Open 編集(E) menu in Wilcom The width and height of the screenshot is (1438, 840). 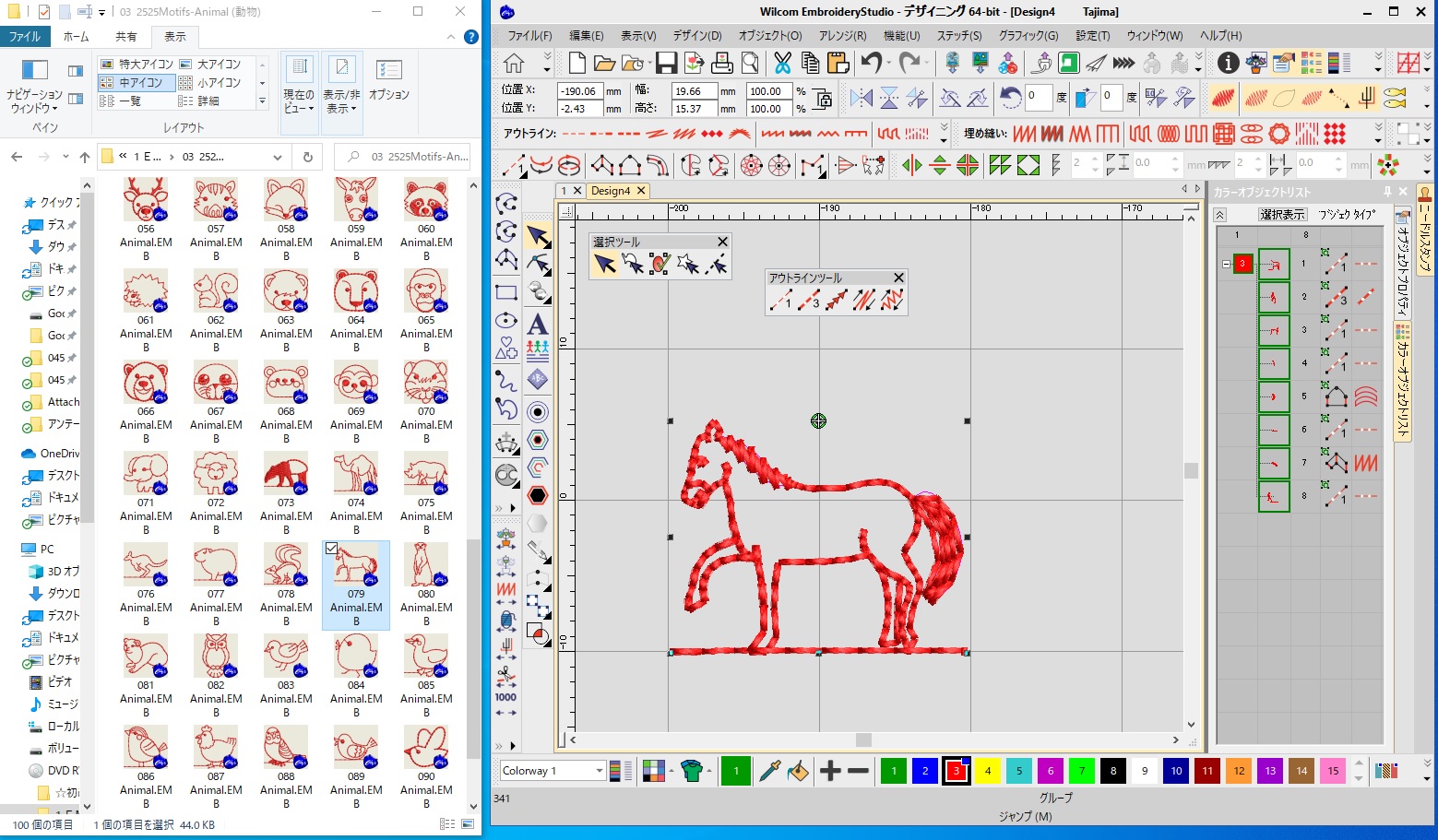tap(586, 35)
